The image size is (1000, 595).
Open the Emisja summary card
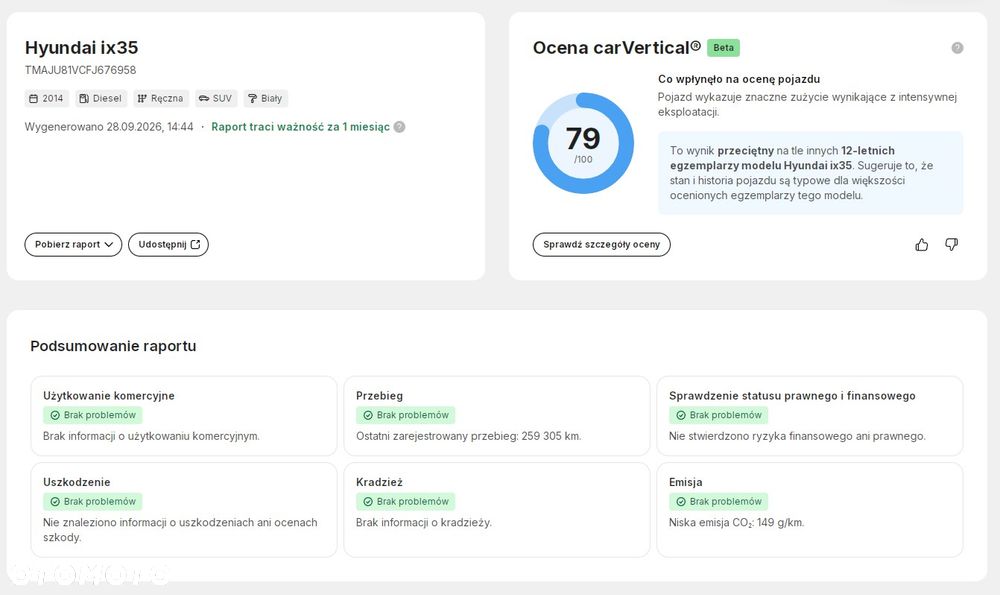[x=810, y=510]
